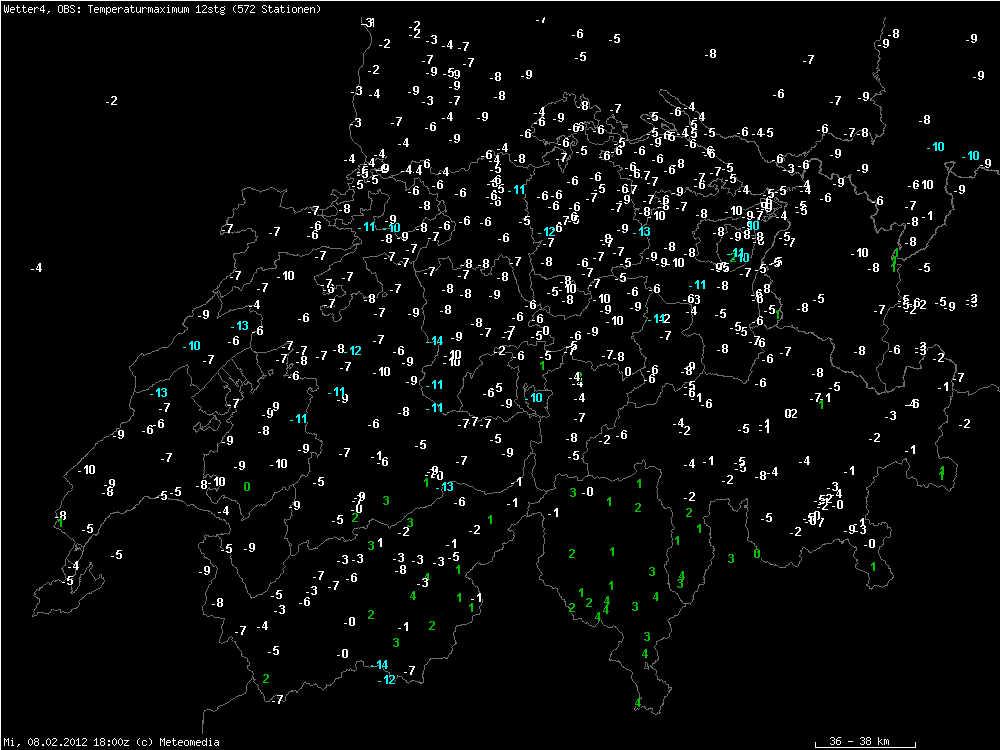Select the lone -2 station at far right edge
This screenshot has width=1000, height=750.
[964, 424]
